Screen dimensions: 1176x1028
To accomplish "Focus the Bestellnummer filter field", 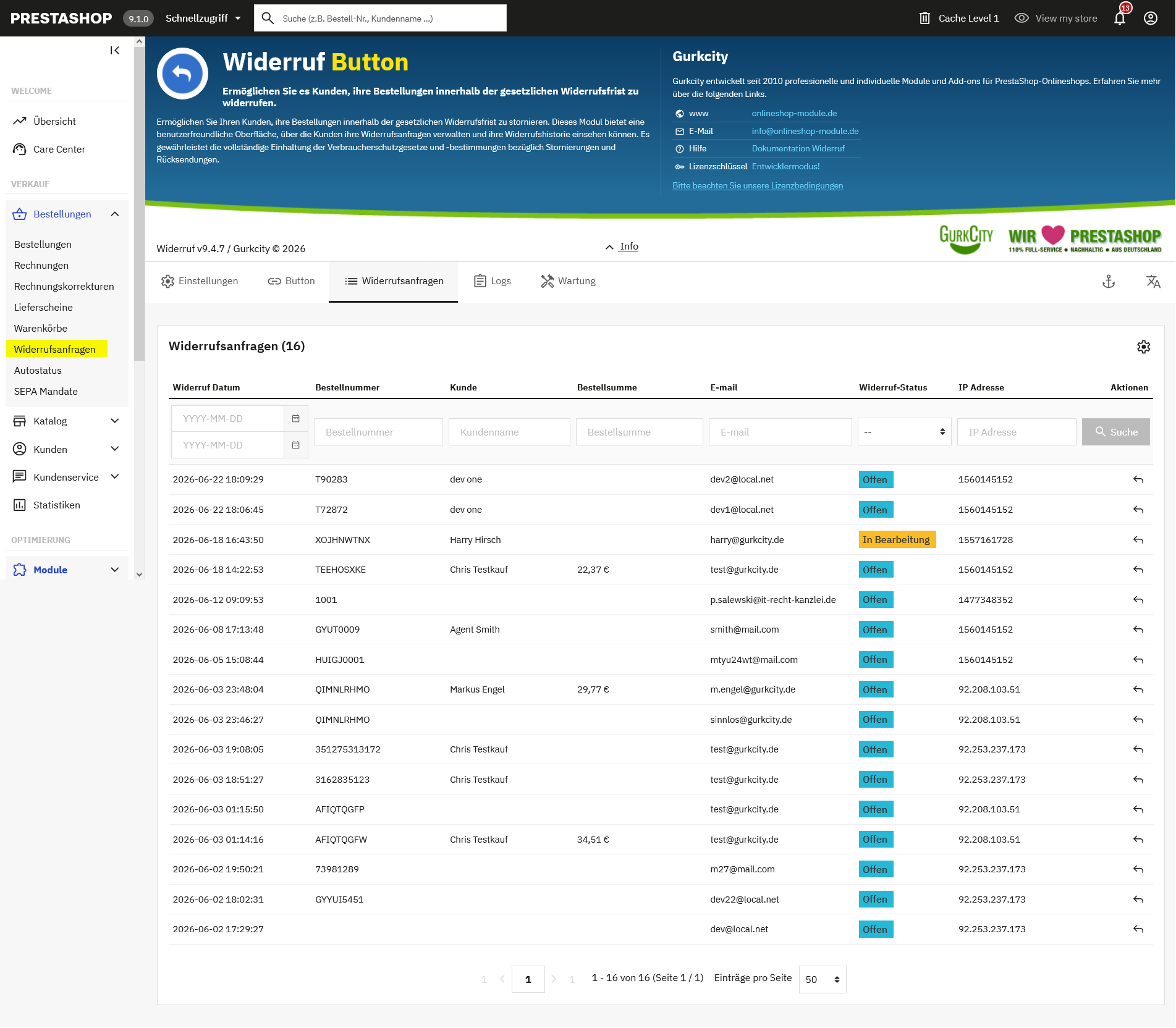I will [x=378, y=432].
